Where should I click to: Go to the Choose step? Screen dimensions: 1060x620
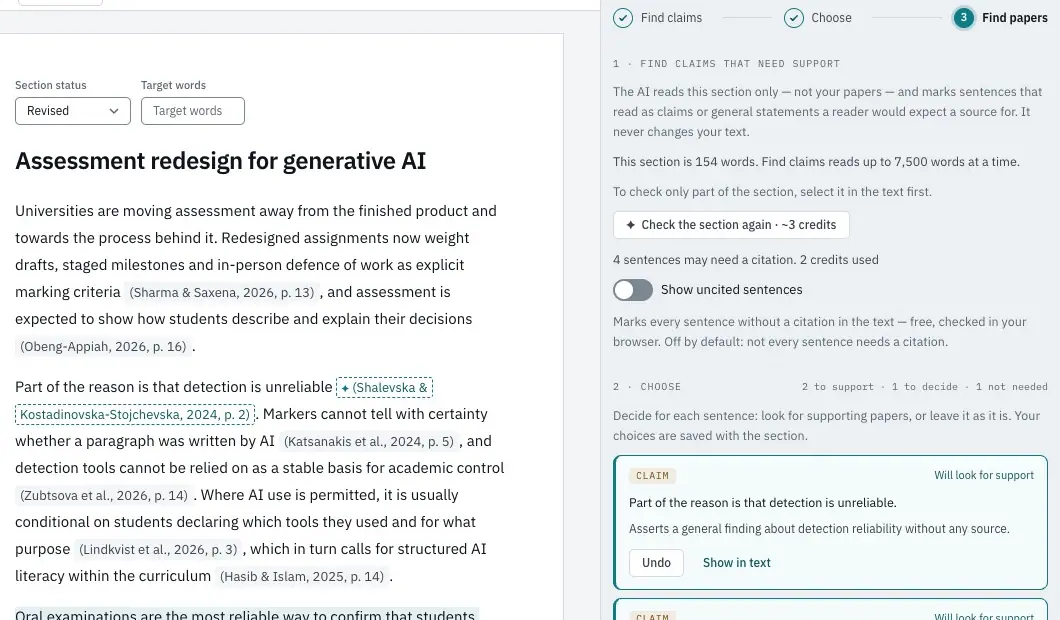pos(818,18)
